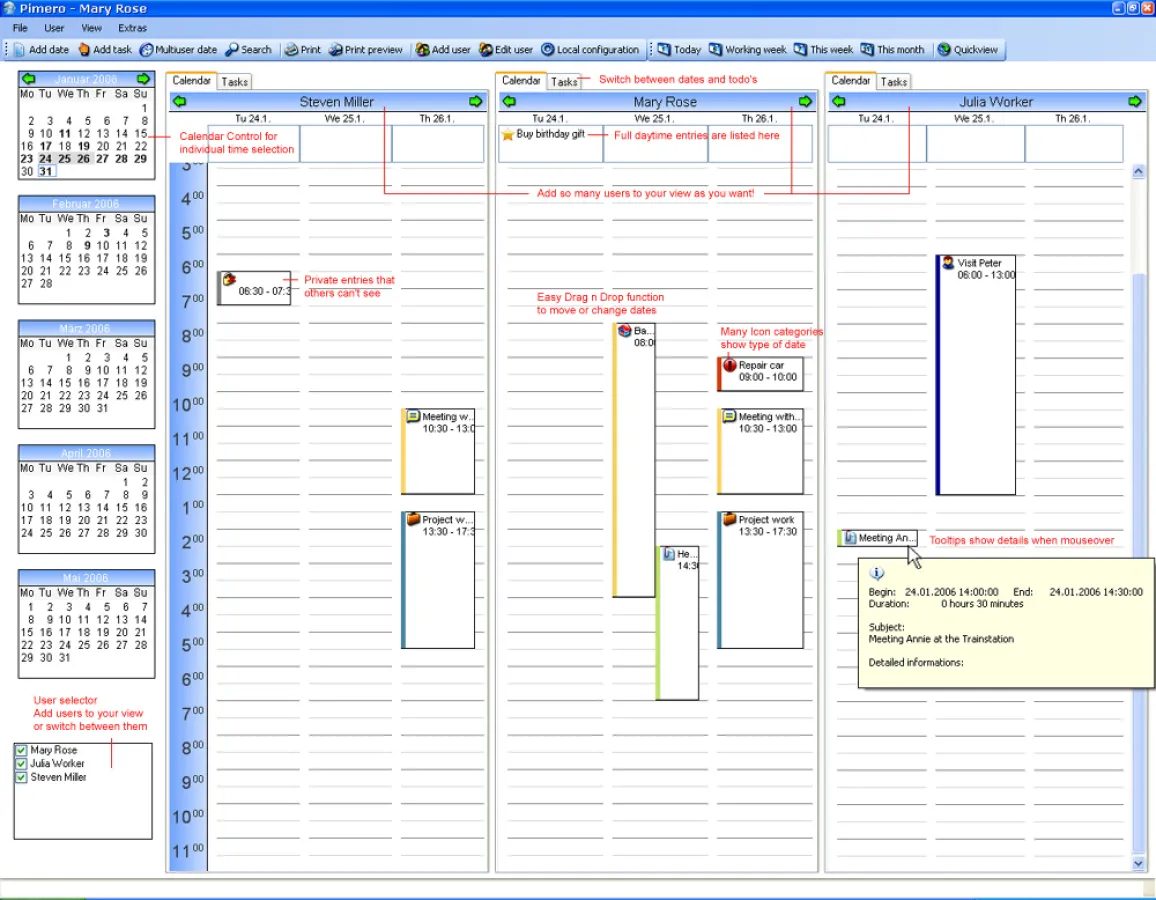Click the Add user icon
Viewport: 1156px width, 900px height.
pyautogui.click(x=423, y=49)
